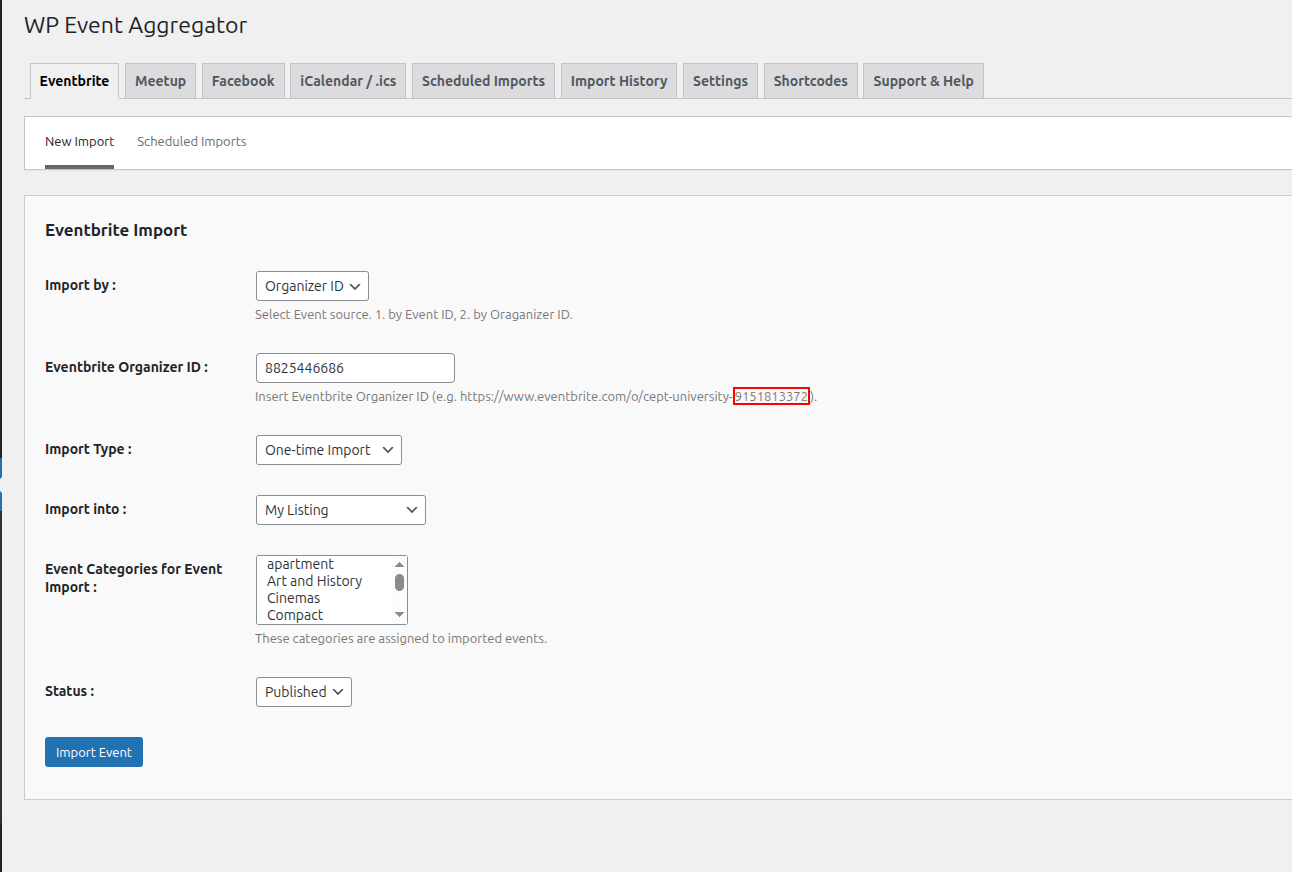The image size is (1292, 872).
Task: Click the New Import sub-navigation link
Action: click(x=79, y=142)
